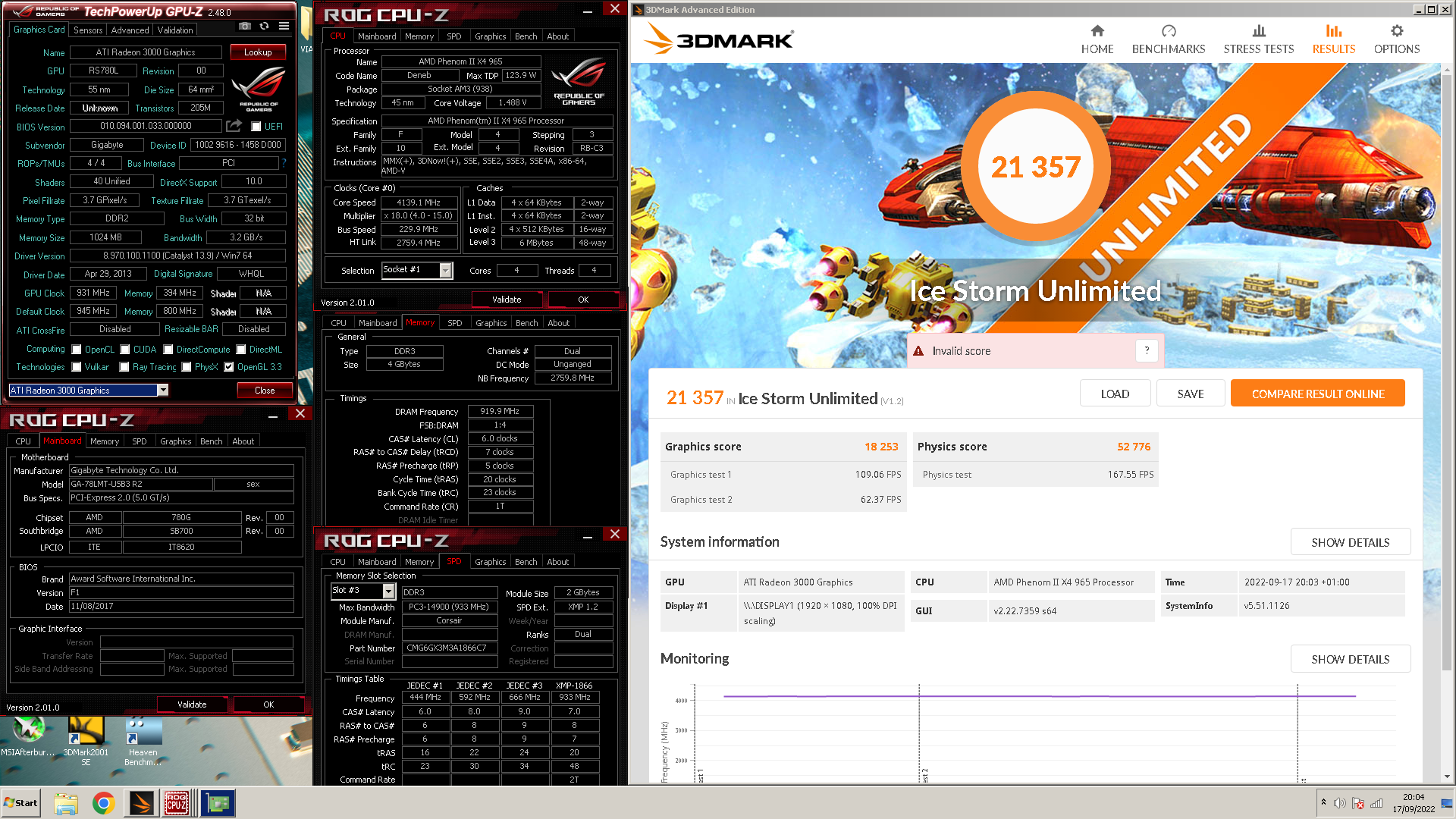Viewport: 1456px width, 819px height.
Task: Open the MSI Afterburner desktop shortcut
Action: (28, 736)
